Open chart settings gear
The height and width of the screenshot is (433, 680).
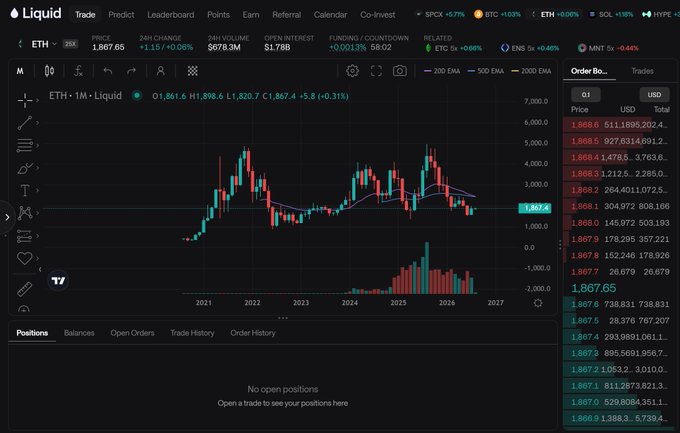[x=352, y=71]
